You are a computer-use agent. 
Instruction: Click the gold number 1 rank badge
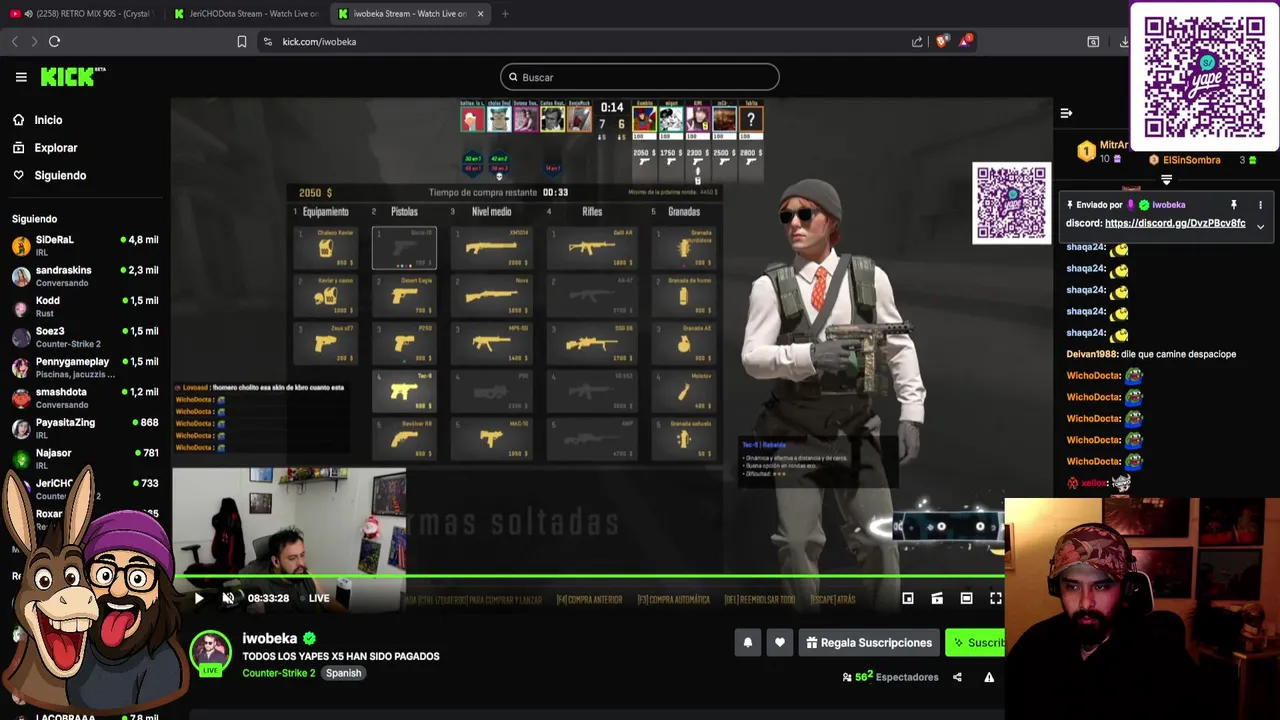pyautogui.click(x=1086, y=151)
